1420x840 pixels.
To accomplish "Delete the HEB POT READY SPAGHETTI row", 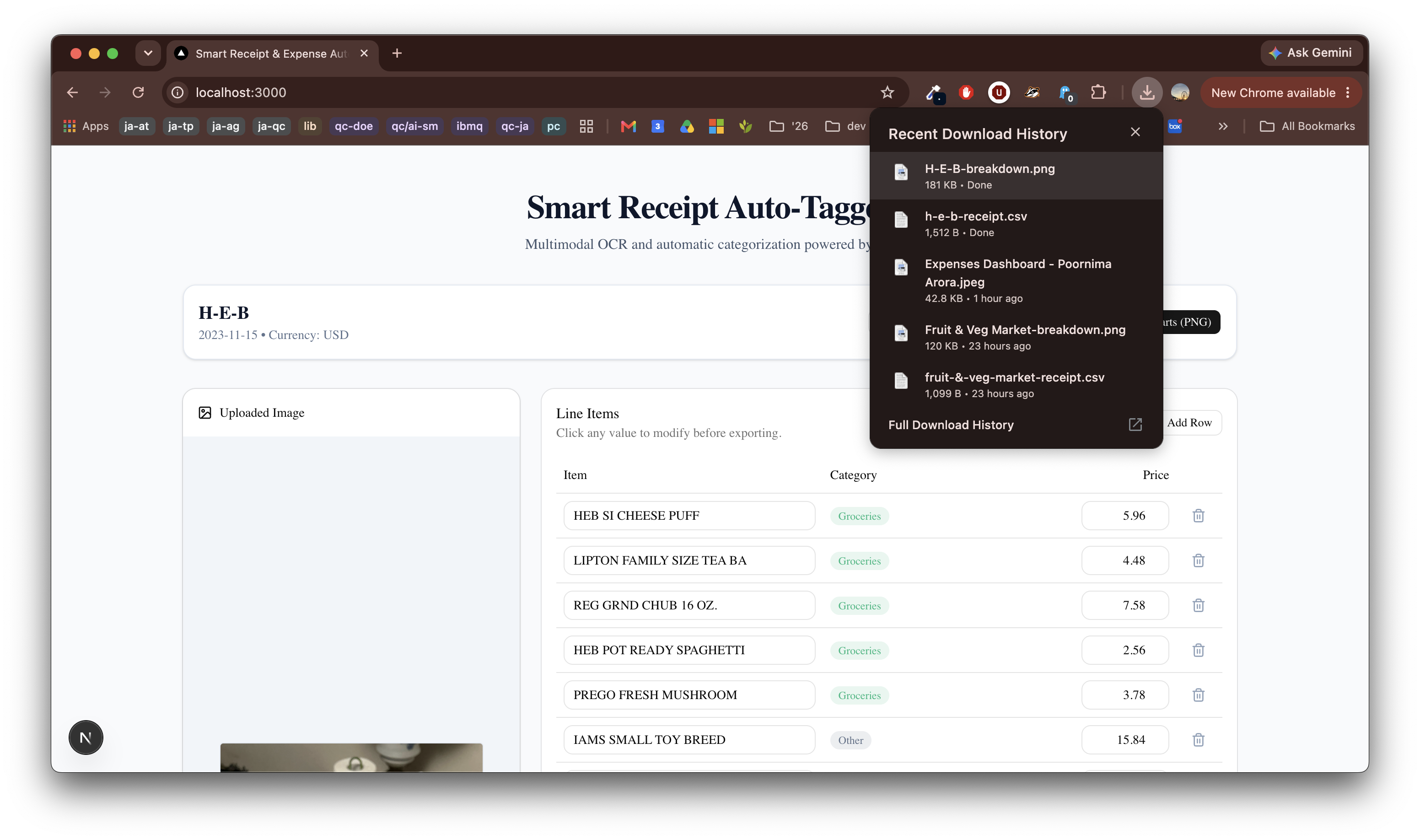I will tap(1198, 650).
